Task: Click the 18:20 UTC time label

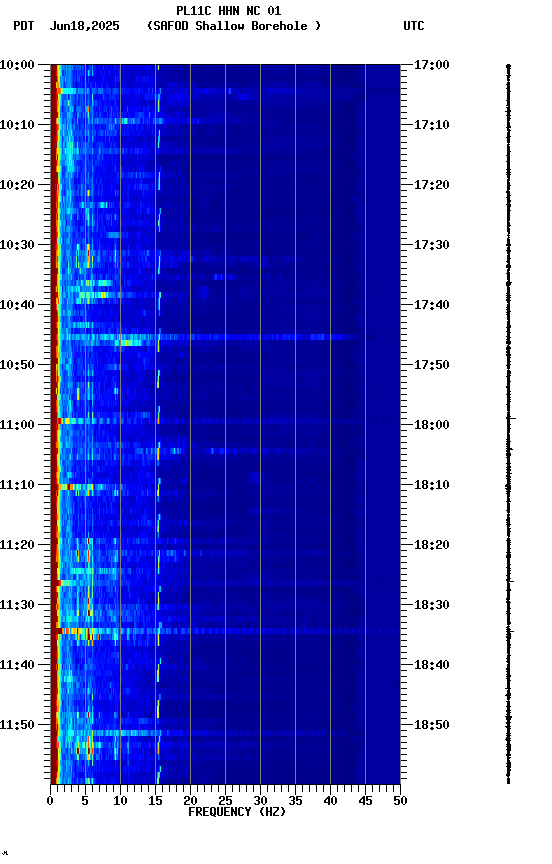Action: pos(432,545)
